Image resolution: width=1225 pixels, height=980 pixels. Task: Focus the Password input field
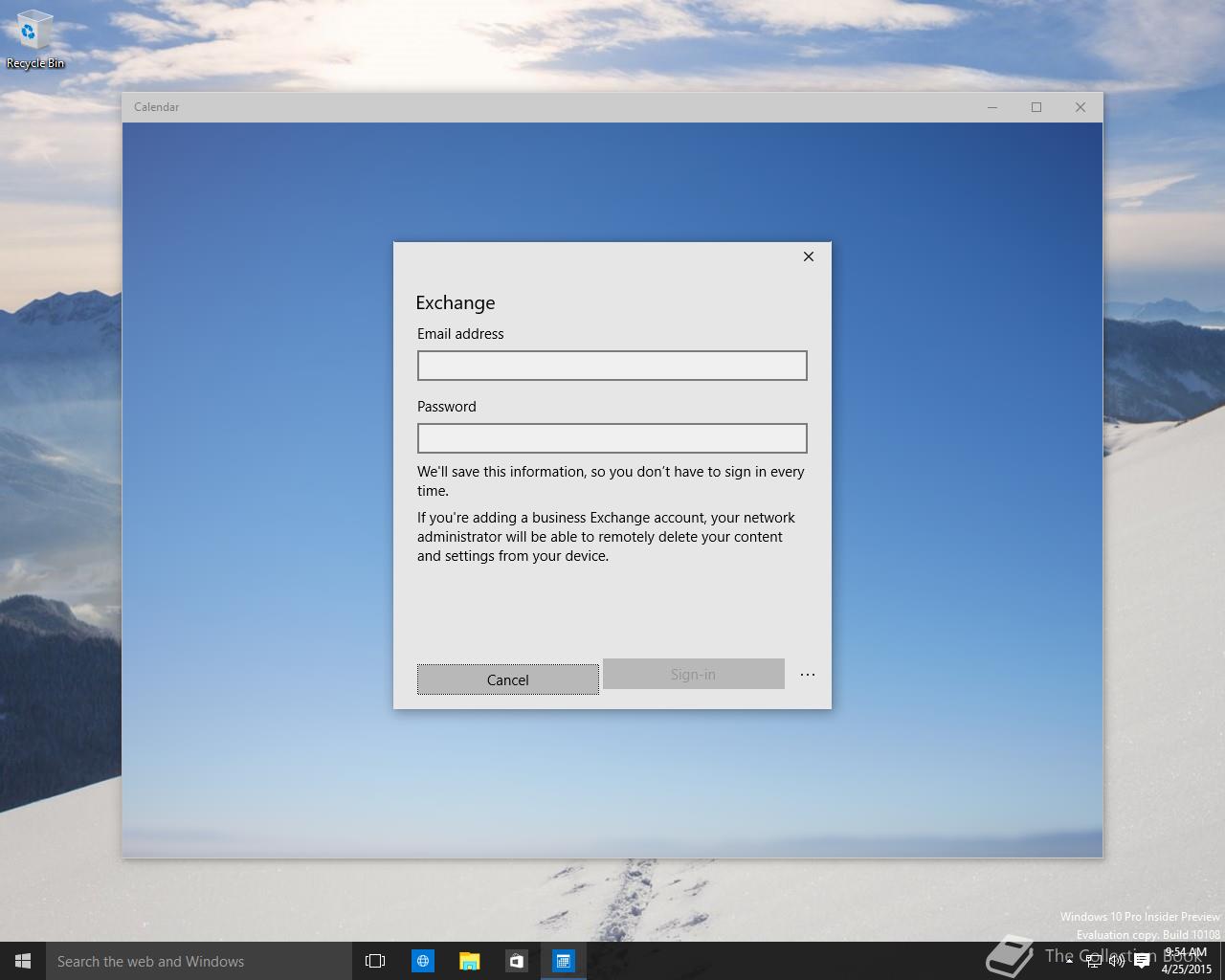612,438
